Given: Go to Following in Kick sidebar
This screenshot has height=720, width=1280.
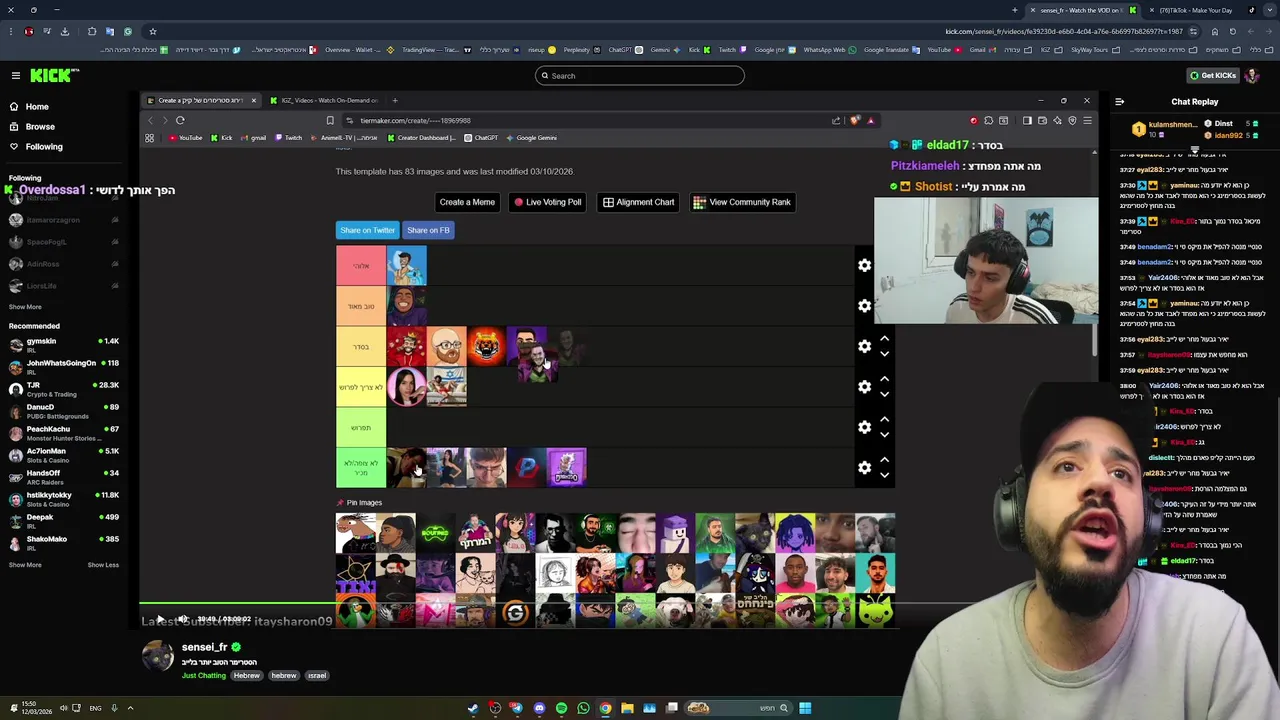Looking at the screenshot, I should [x=44, y=146].
